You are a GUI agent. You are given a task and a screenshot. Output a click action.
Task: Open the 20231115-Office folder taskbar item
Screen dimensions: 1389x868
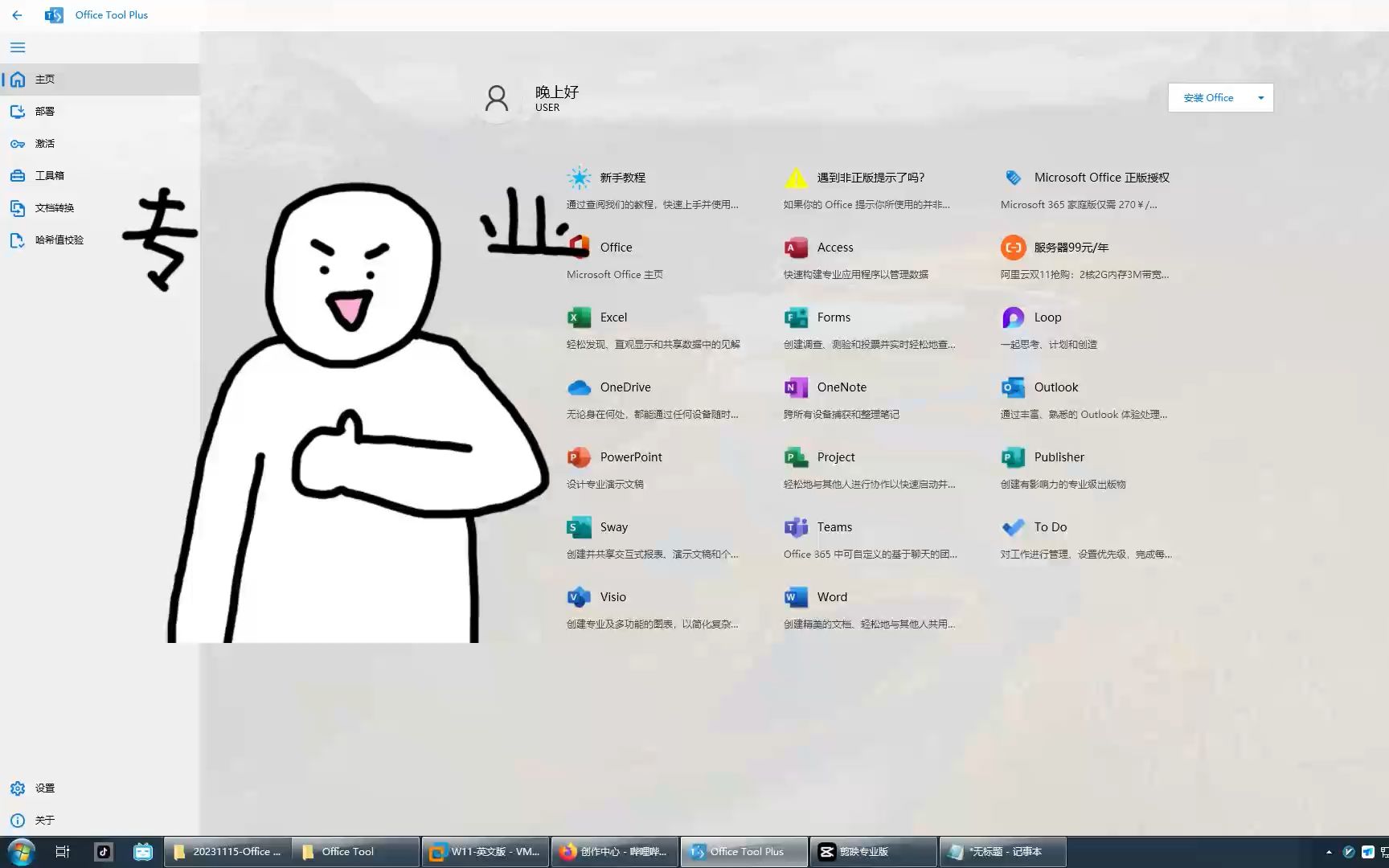[x=227, y=852]
